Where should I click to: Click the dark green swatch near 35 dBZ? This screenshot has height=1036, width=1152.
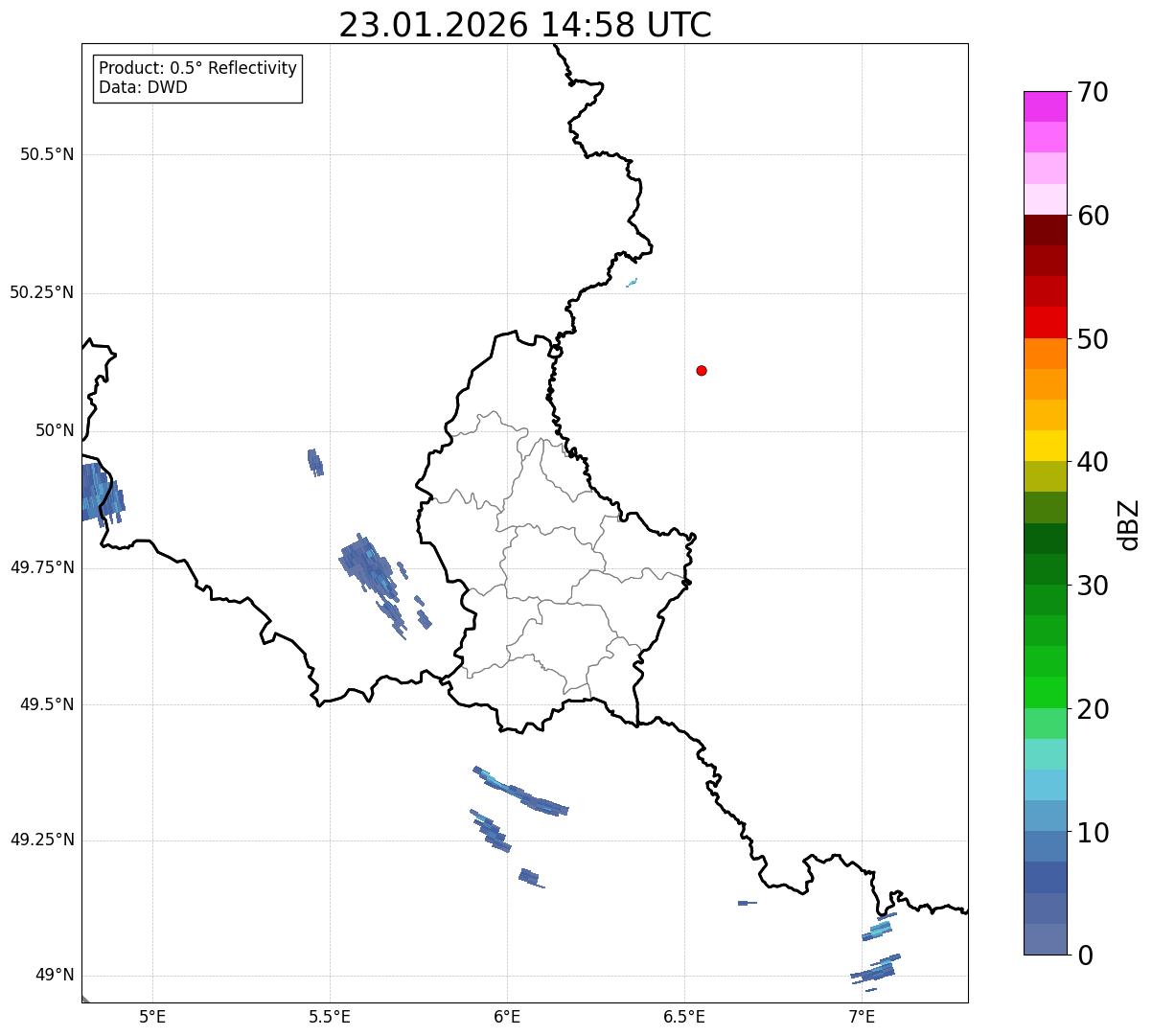click(x=1045, y=539)
